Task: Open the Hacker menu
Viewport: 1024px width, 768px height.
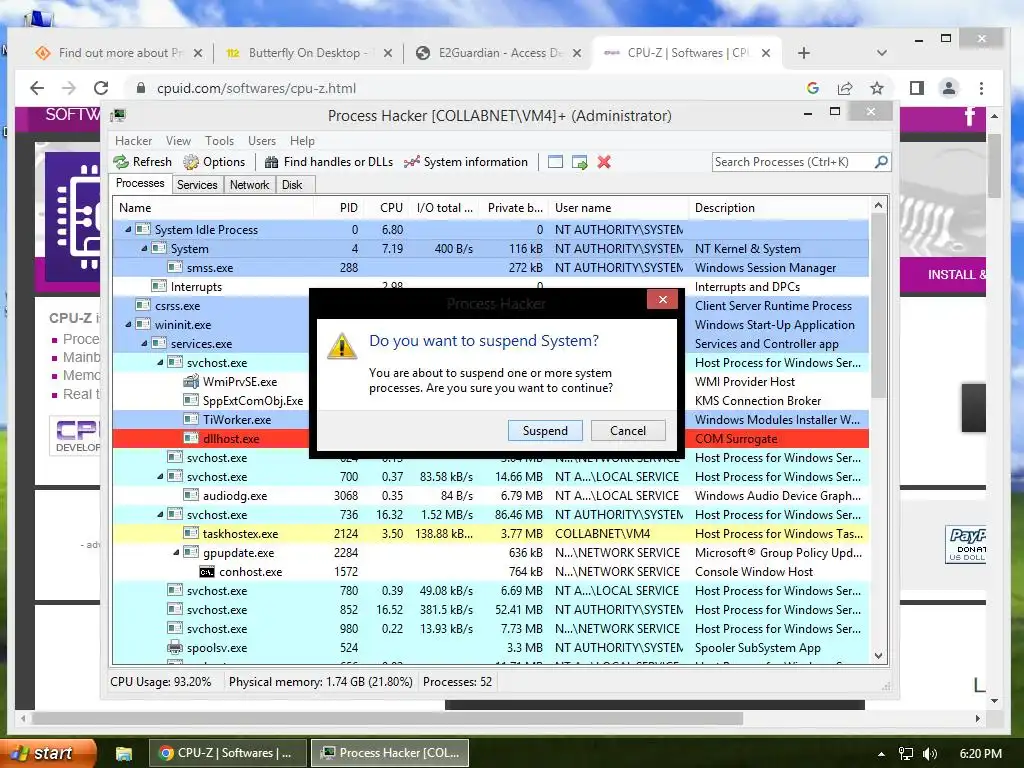Action: pyautogui.click(x=133, y=140)
